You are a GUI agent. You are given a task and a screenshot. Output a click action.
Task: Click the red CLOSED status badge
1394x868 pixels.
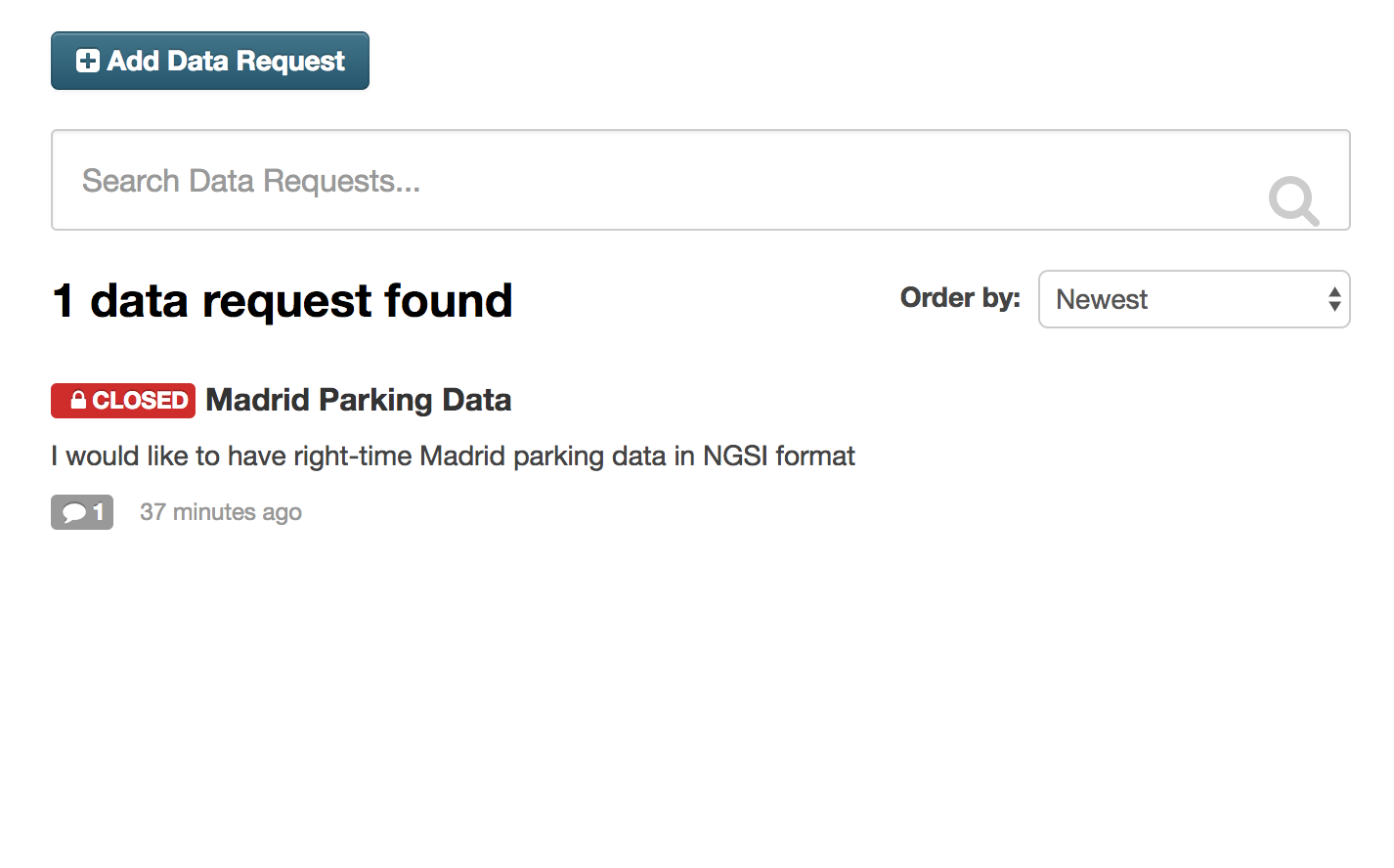(x=123, y=401)
